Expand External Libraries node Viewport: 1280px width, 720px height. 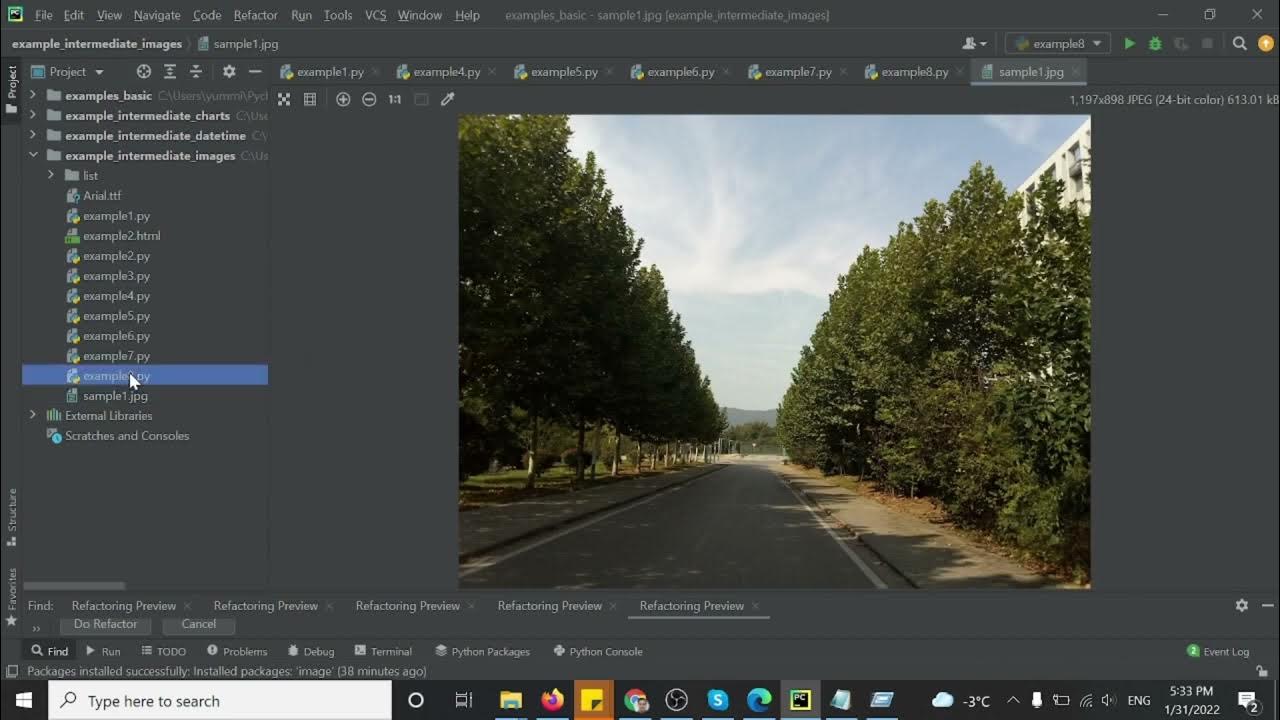[33, 416]
